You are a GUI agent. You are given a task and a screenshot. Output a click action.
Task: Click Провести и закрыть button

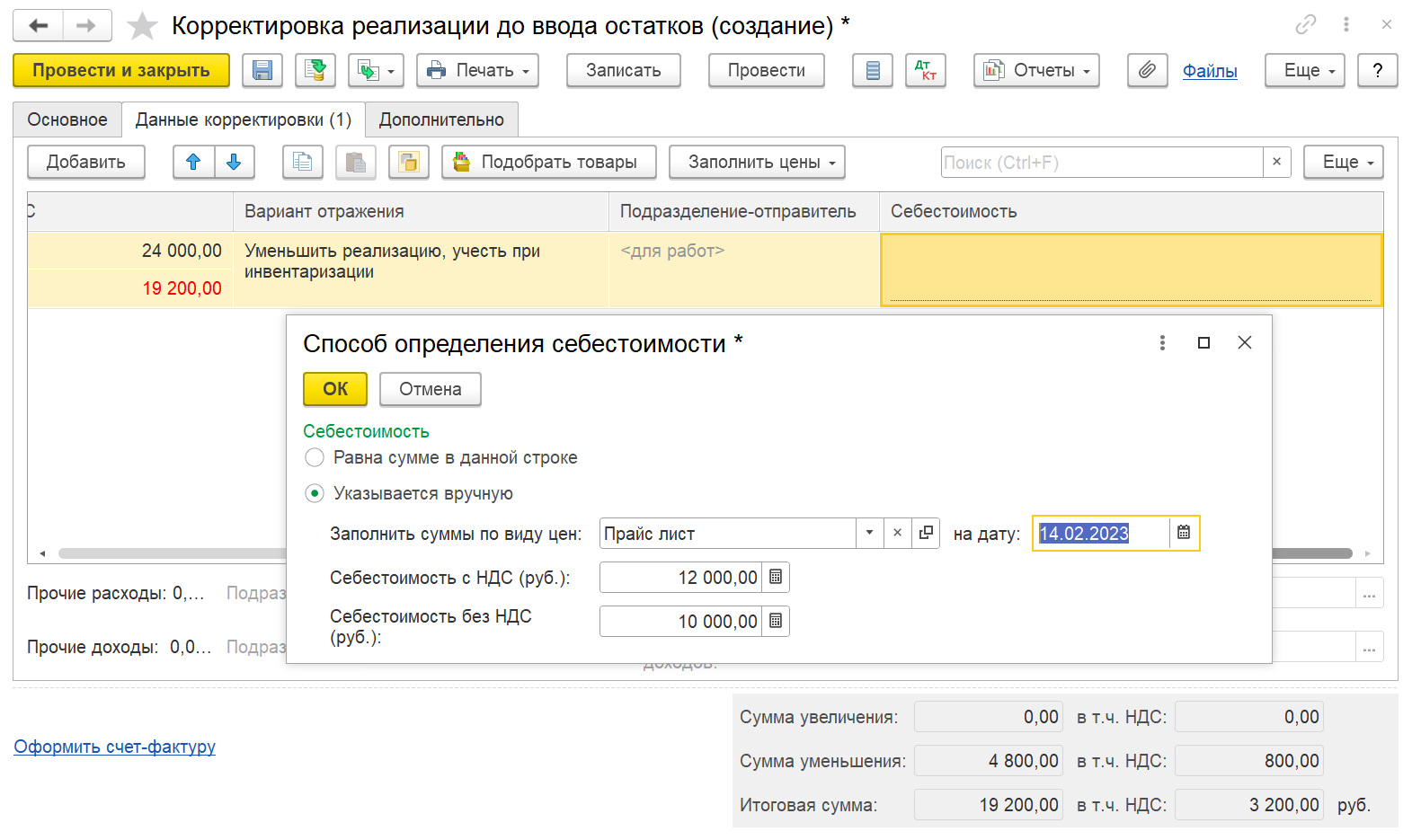(121, 70)
